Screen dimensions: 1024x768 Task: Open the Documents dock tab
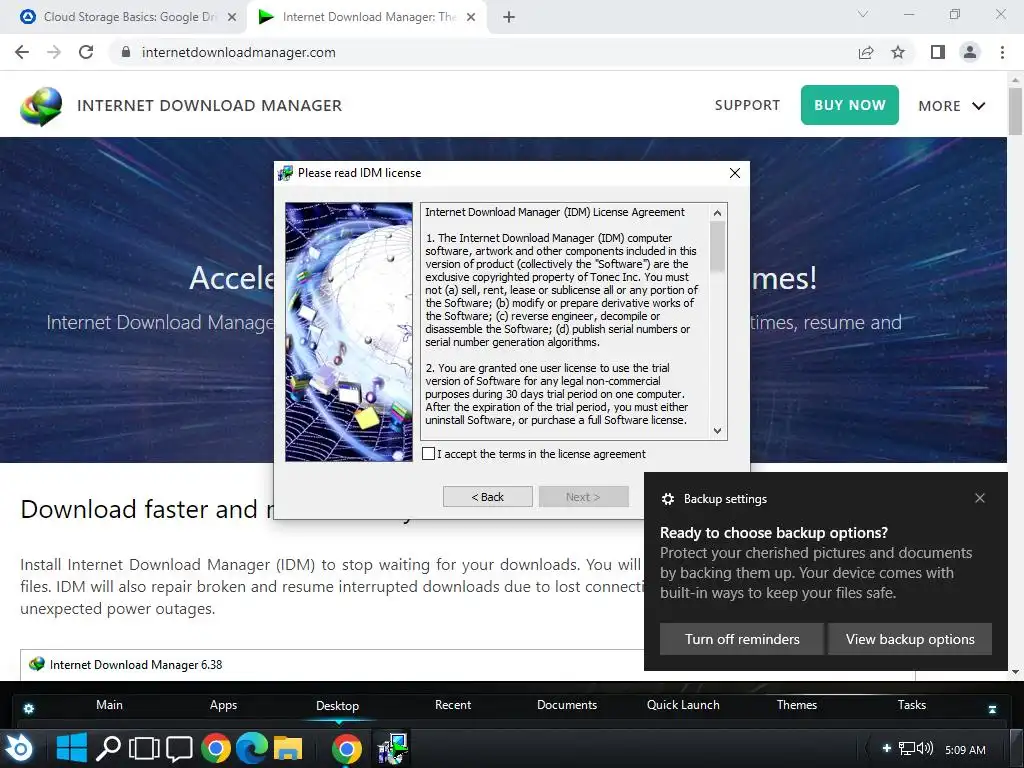coord(567,705)
